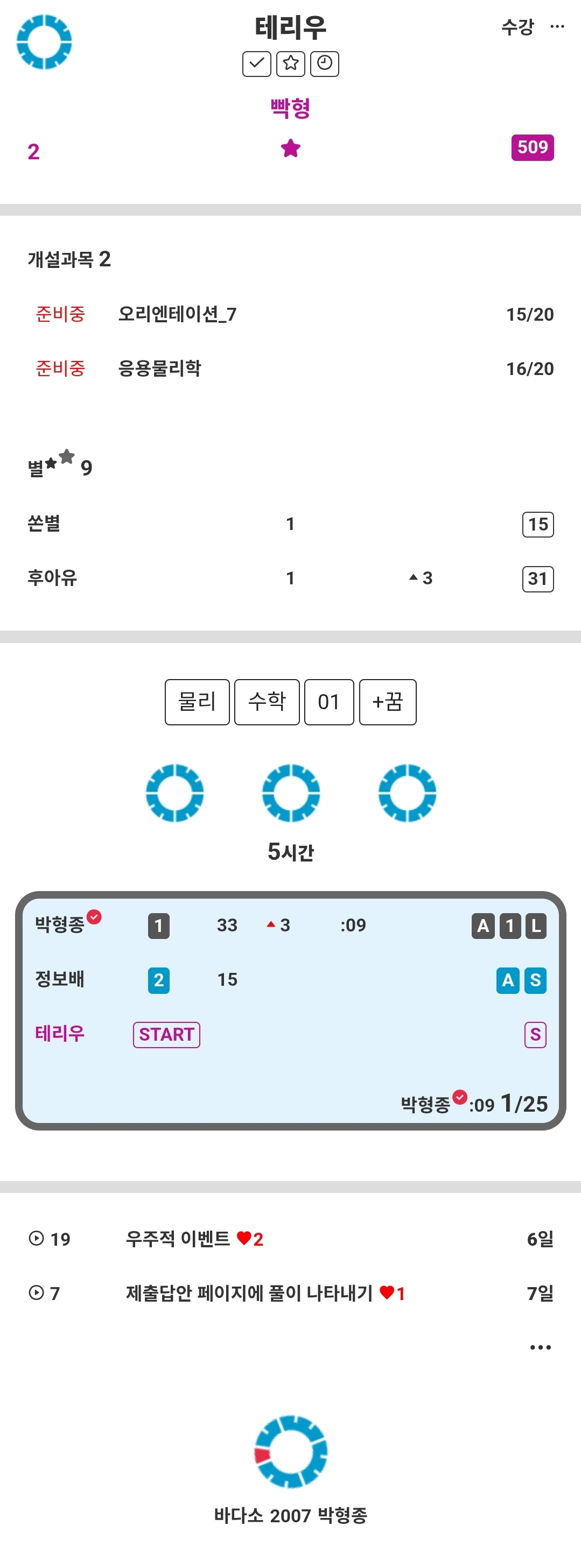Screen dimensions: 581x1568
Task: Select the +꿈 tag
Action: point(388,702)
